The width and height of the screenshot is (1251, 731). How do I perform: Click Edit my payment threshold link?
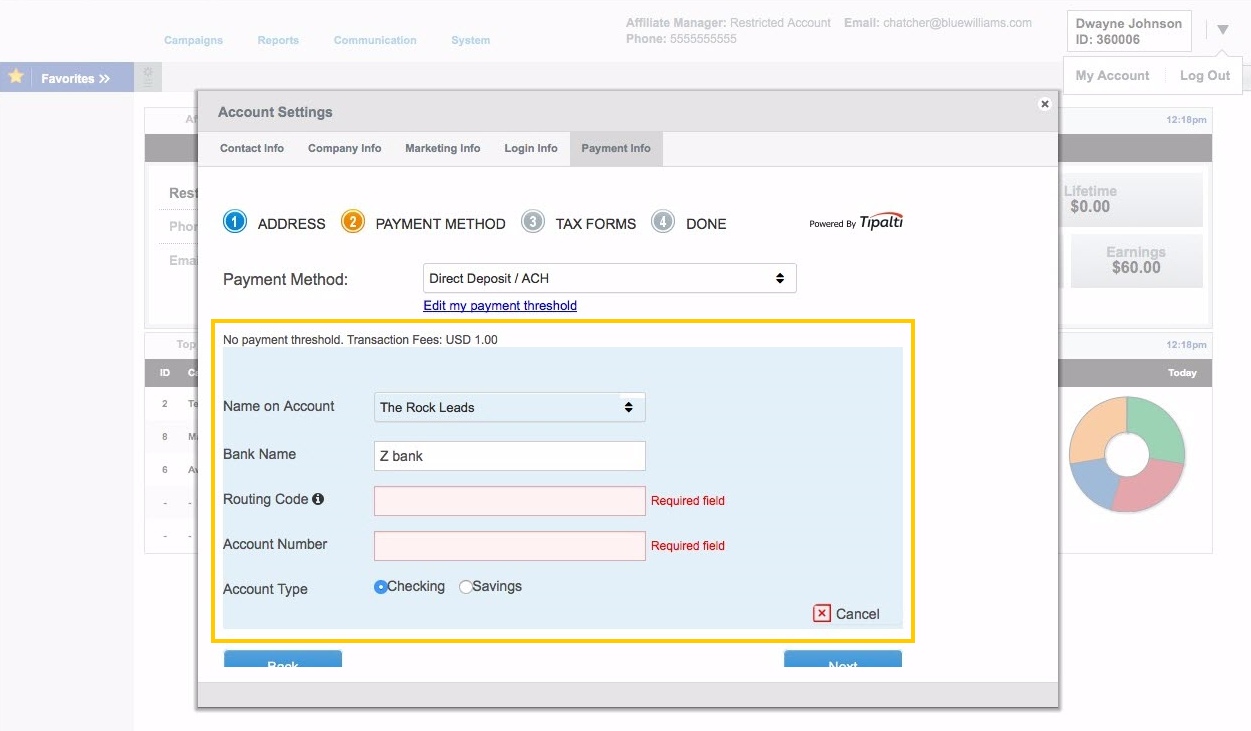coord(500,305)
